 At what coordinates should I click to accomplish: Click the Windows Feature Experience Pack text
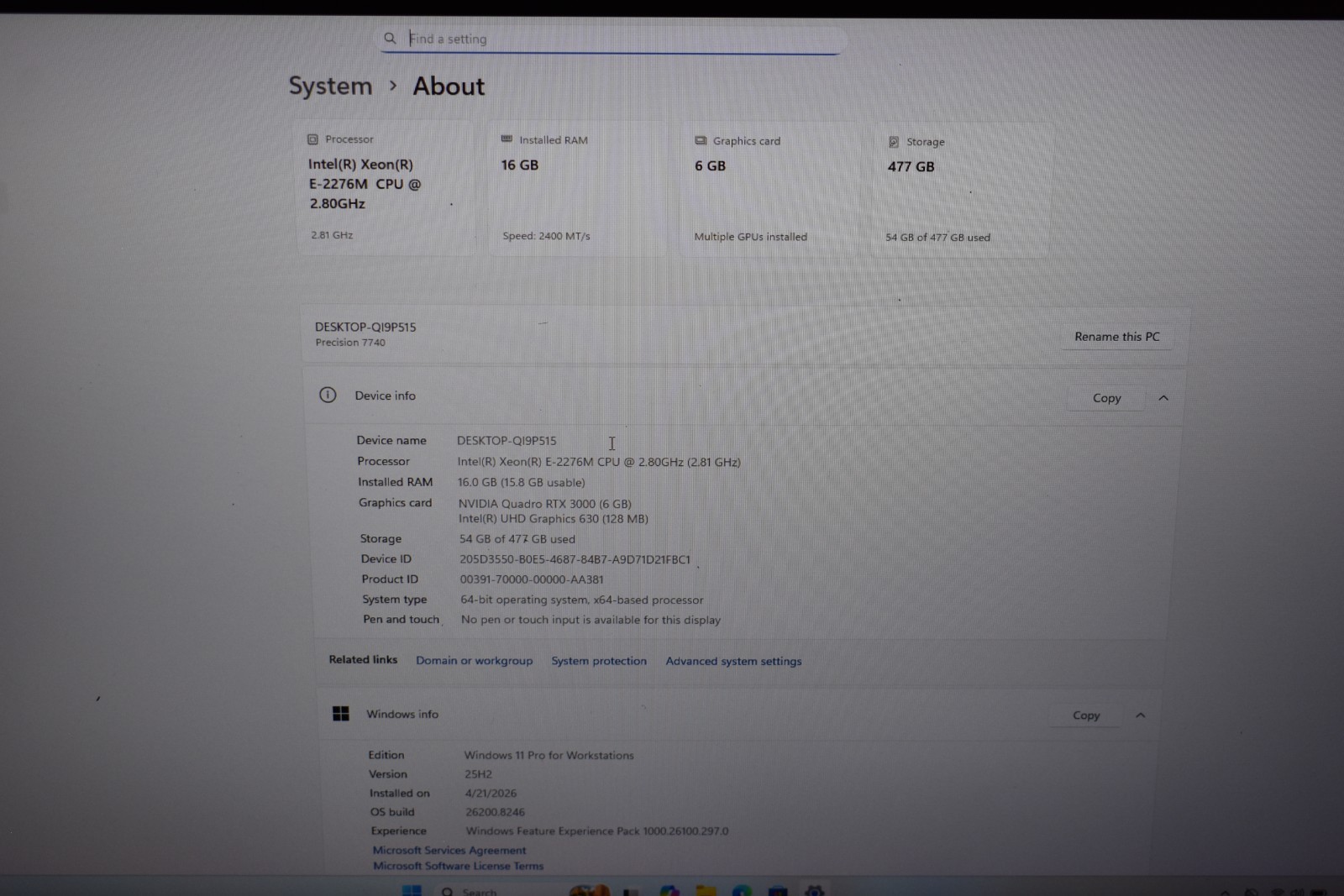click(x=596, y=831)
